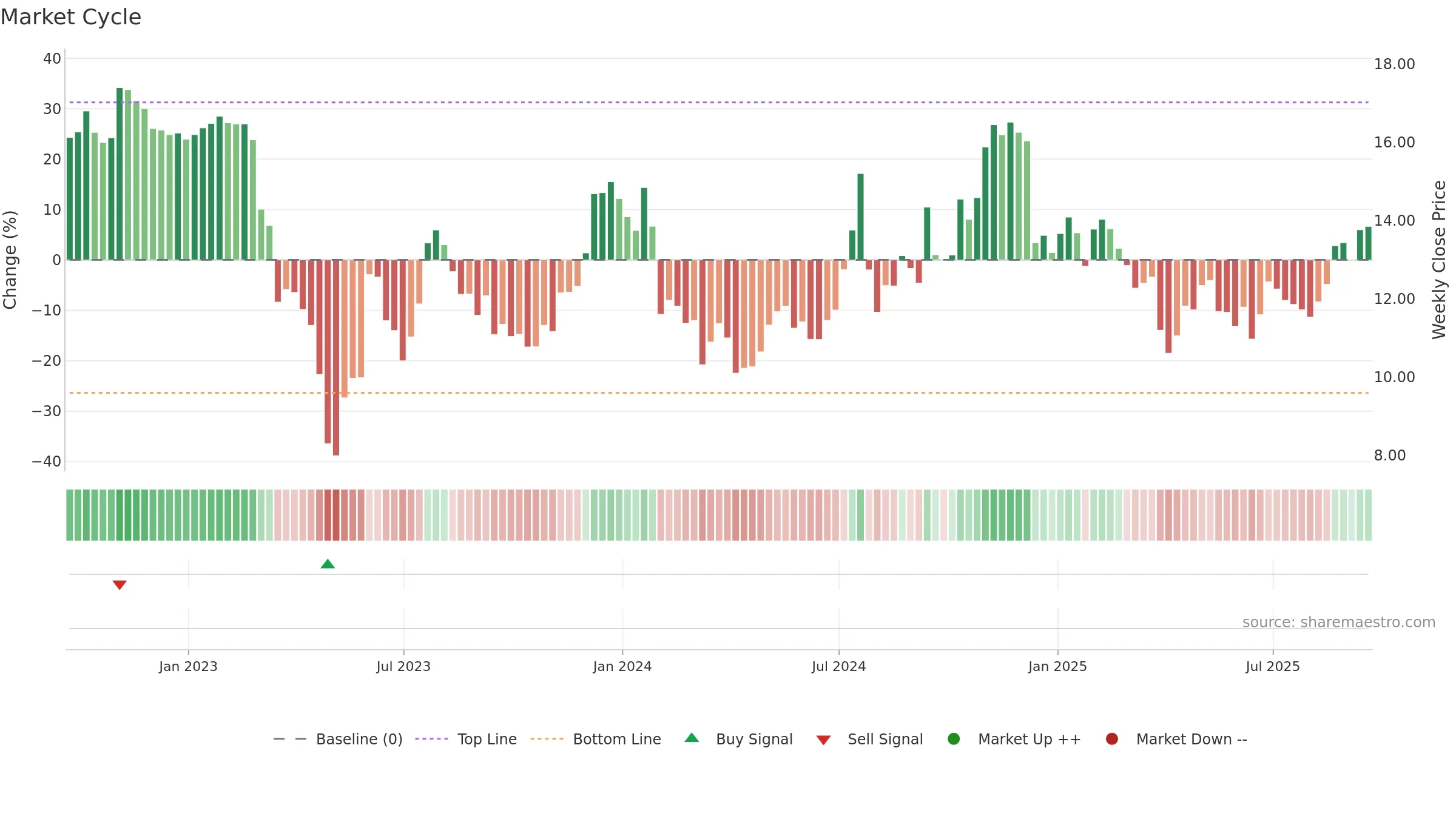Click the Jan 2025 axis label

[x=1057, y=666]
